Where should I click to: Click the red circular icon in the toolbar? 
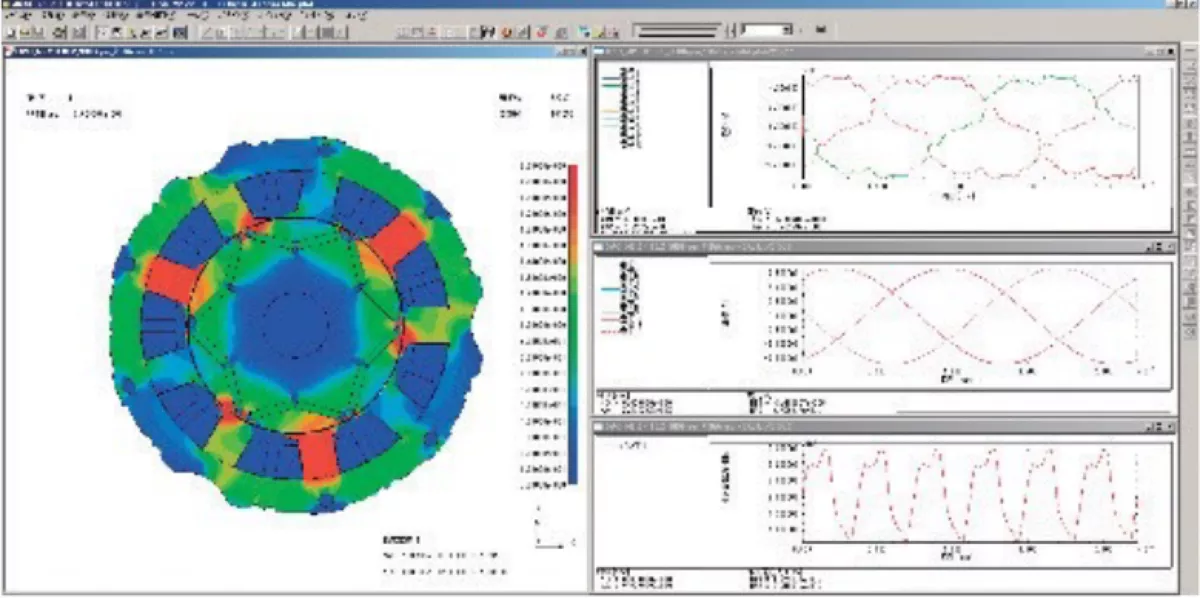point(507,33)
